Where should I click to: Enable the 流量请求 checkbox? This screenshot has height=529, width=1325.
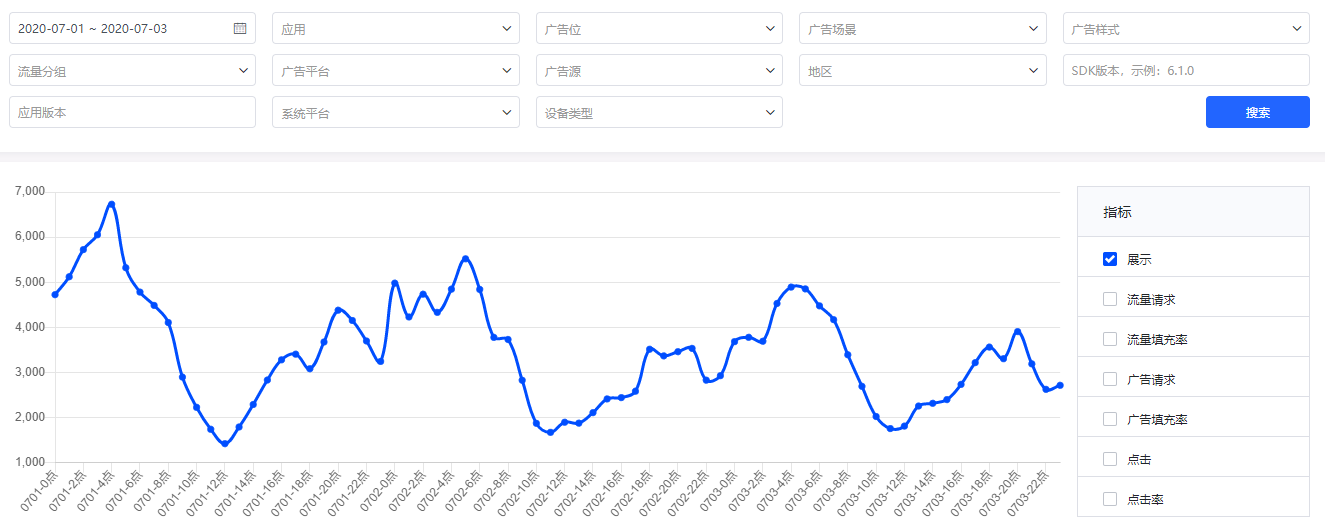1110,299
